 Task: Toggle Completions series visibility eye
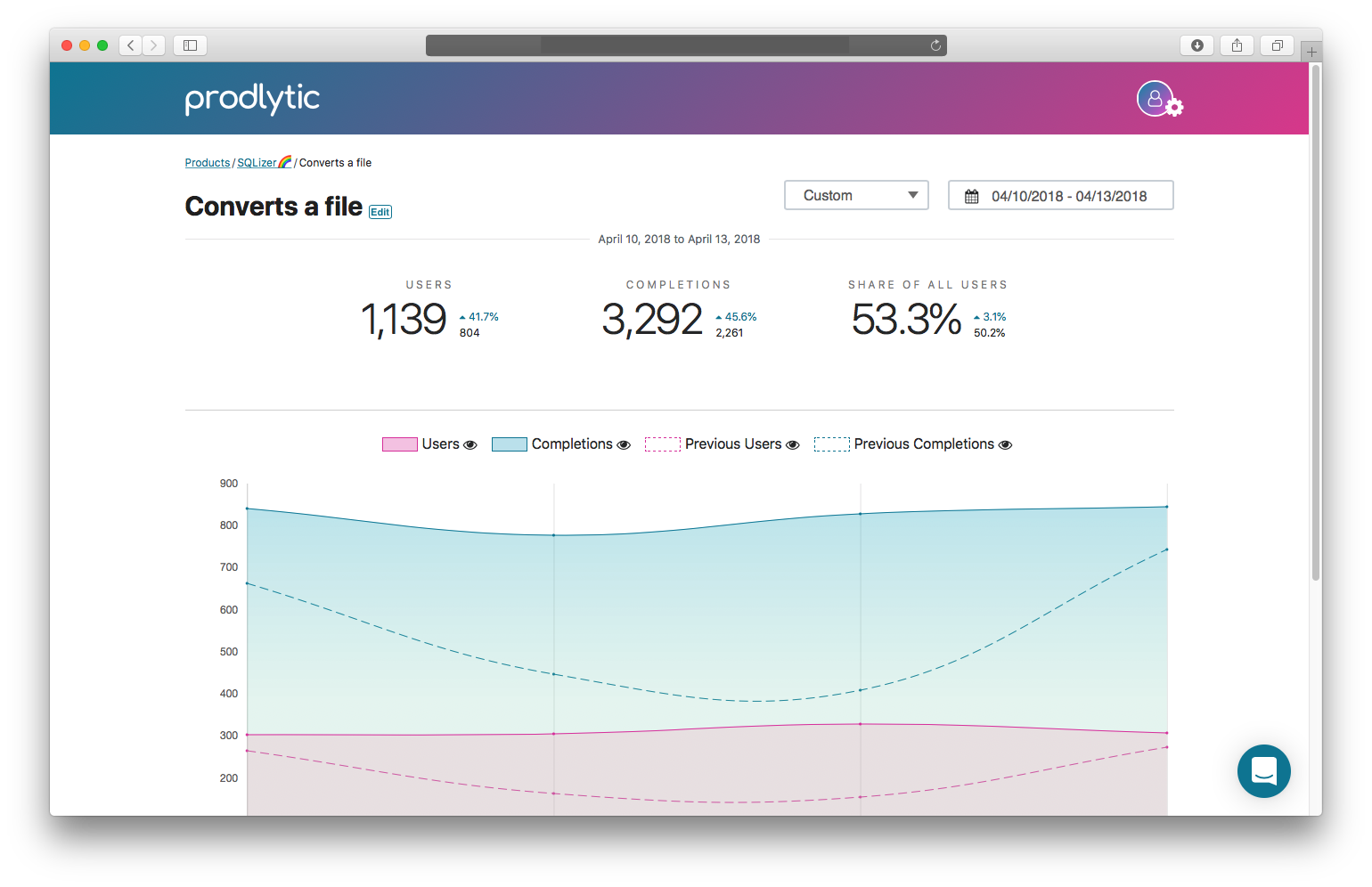click(x=624, y=444)
